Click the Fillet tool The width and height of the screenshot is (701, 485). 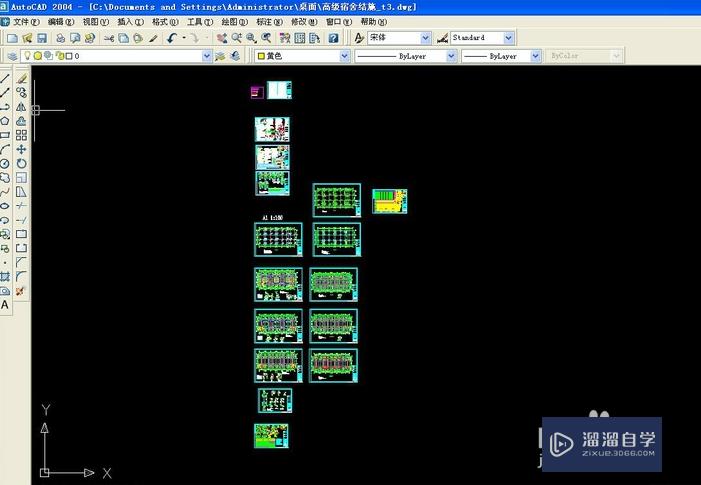click(21, 277)
